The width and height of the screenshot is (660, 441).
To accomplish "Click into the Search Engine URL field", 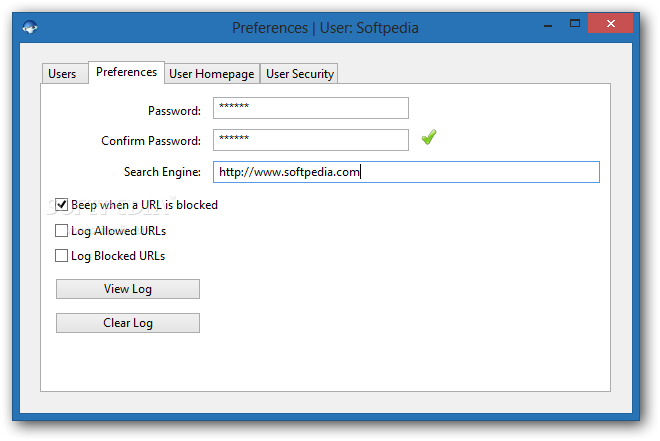I will (x=406, y=172).
